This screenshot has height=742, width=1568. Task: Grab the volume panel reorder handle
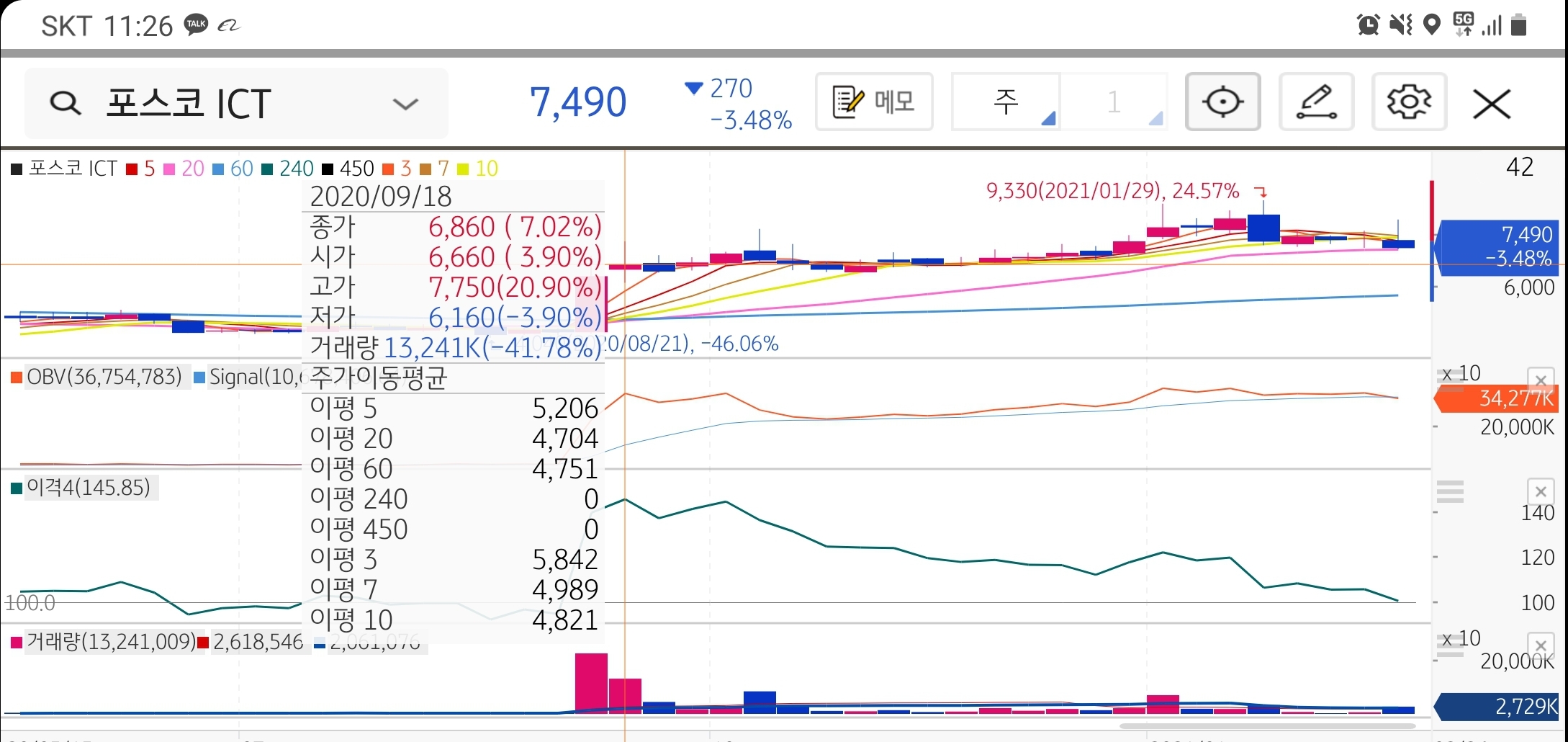tap(1450, 646)
